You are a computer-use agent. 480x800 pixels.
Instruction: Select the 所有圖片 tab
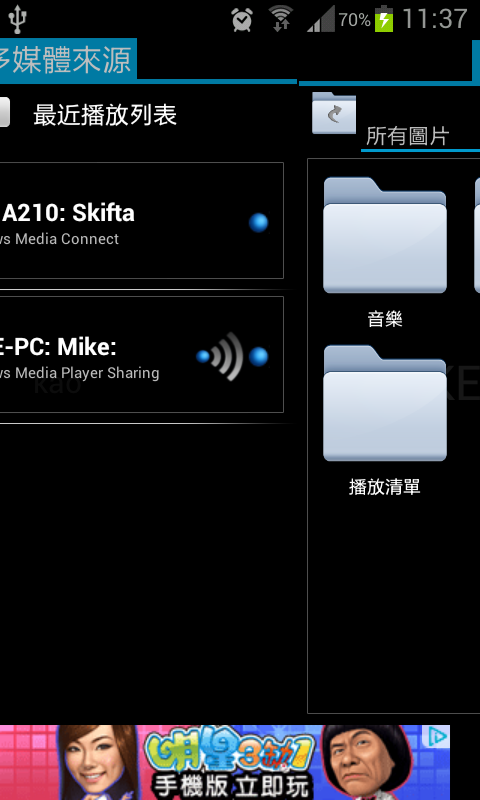tap(408, 136)
